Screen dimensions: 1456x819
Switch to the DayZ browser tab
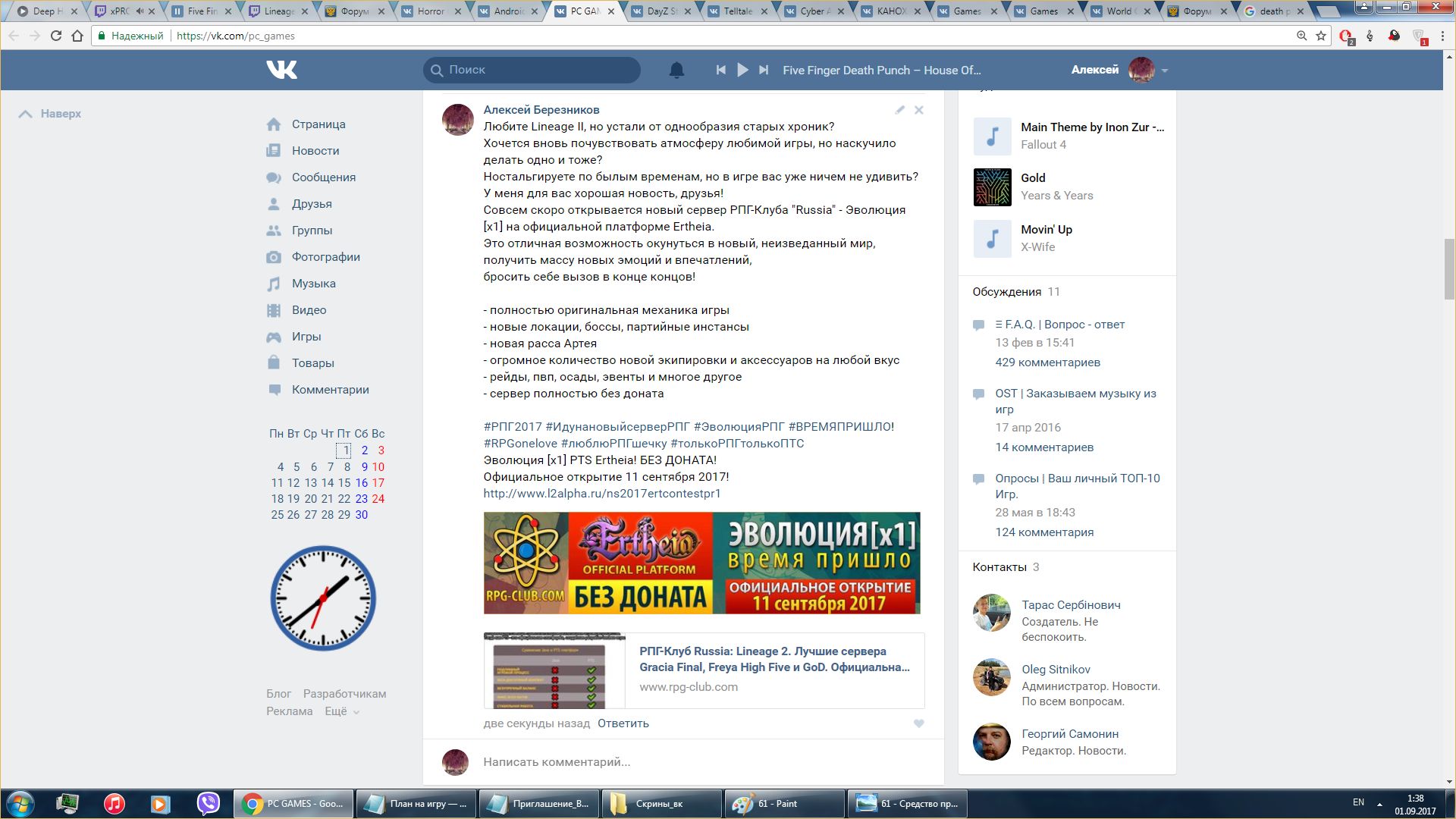click(x=662, y=11)
